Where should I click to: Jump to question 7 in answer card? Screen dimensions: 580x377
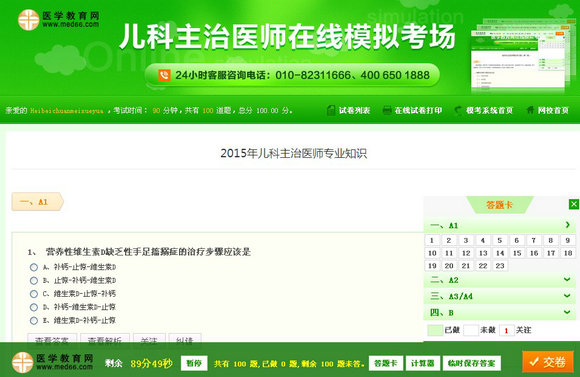point(534,240)
